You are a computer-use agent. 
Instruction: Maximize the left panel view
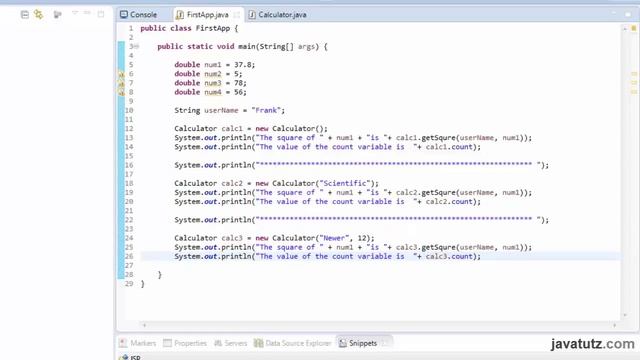pos(101,14)
